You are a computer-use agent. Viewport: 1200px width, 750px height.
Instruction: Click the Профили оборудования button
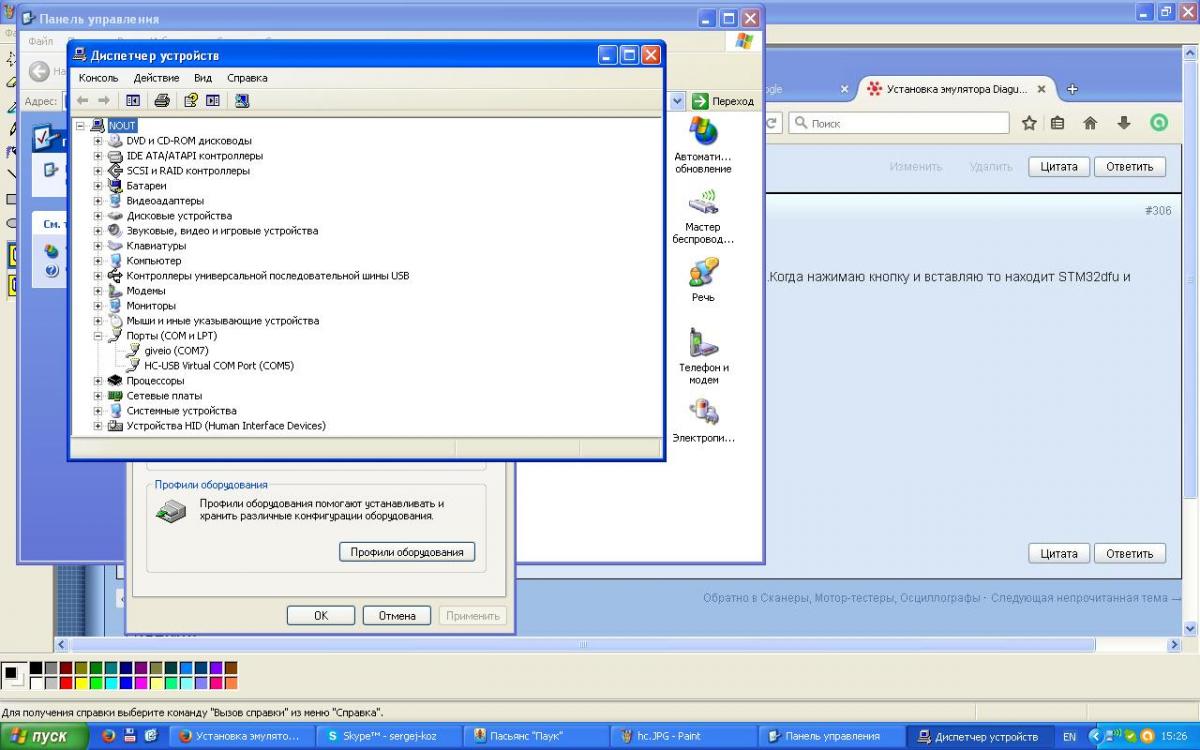point(407,552)
